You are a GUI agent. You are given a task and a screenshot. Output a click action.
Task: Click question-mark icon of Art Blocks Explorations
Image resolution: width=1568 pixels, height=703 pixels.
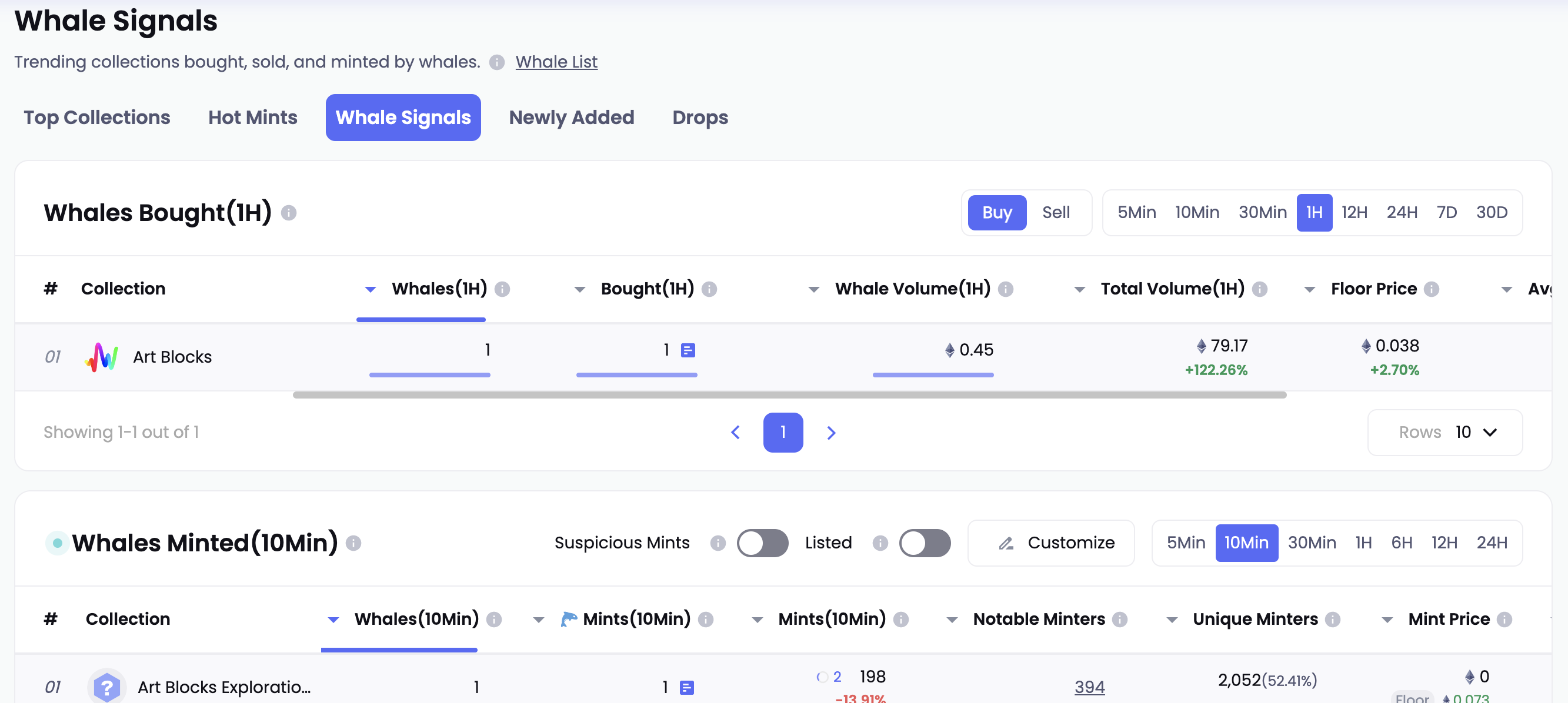coord(106,687)
